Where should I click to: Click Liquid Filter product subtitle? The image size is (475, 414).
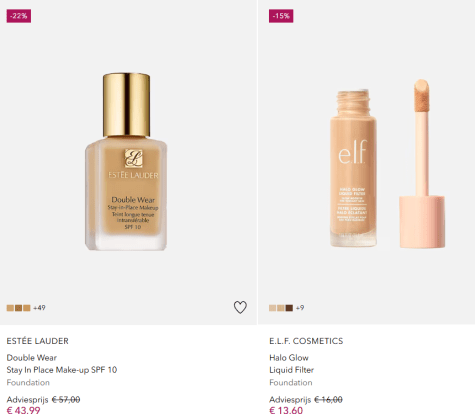coord(291,370)
